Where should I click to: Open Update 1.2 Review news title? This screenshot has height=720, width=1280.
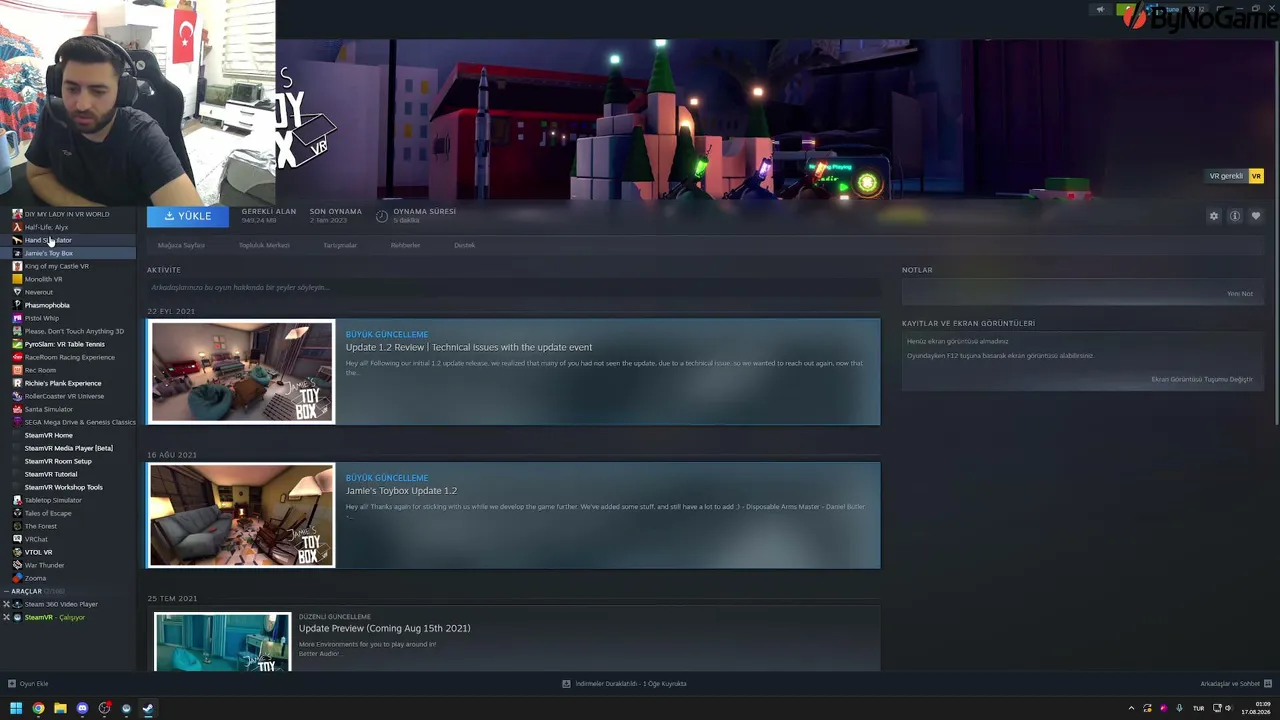pyautogui.click(x=469, y=347)
